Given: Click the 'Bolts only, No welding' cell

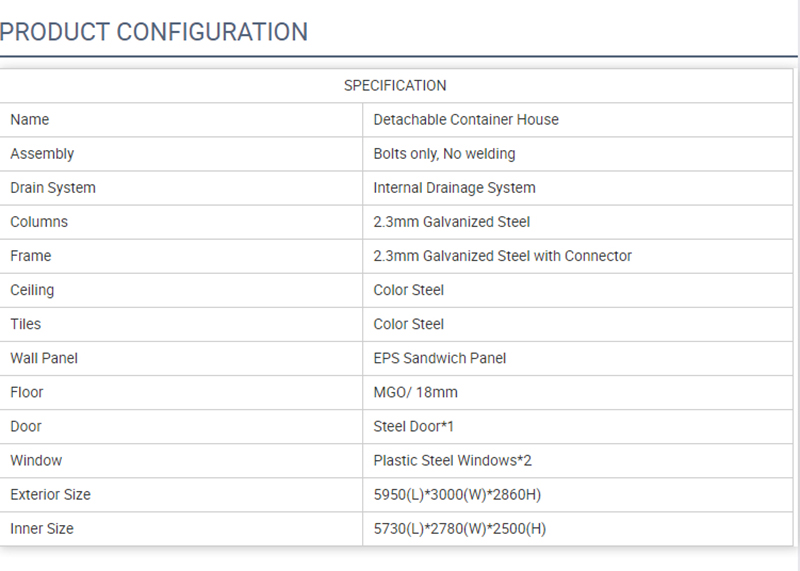Looking at the screenshot, I should [x=444, y=154].
